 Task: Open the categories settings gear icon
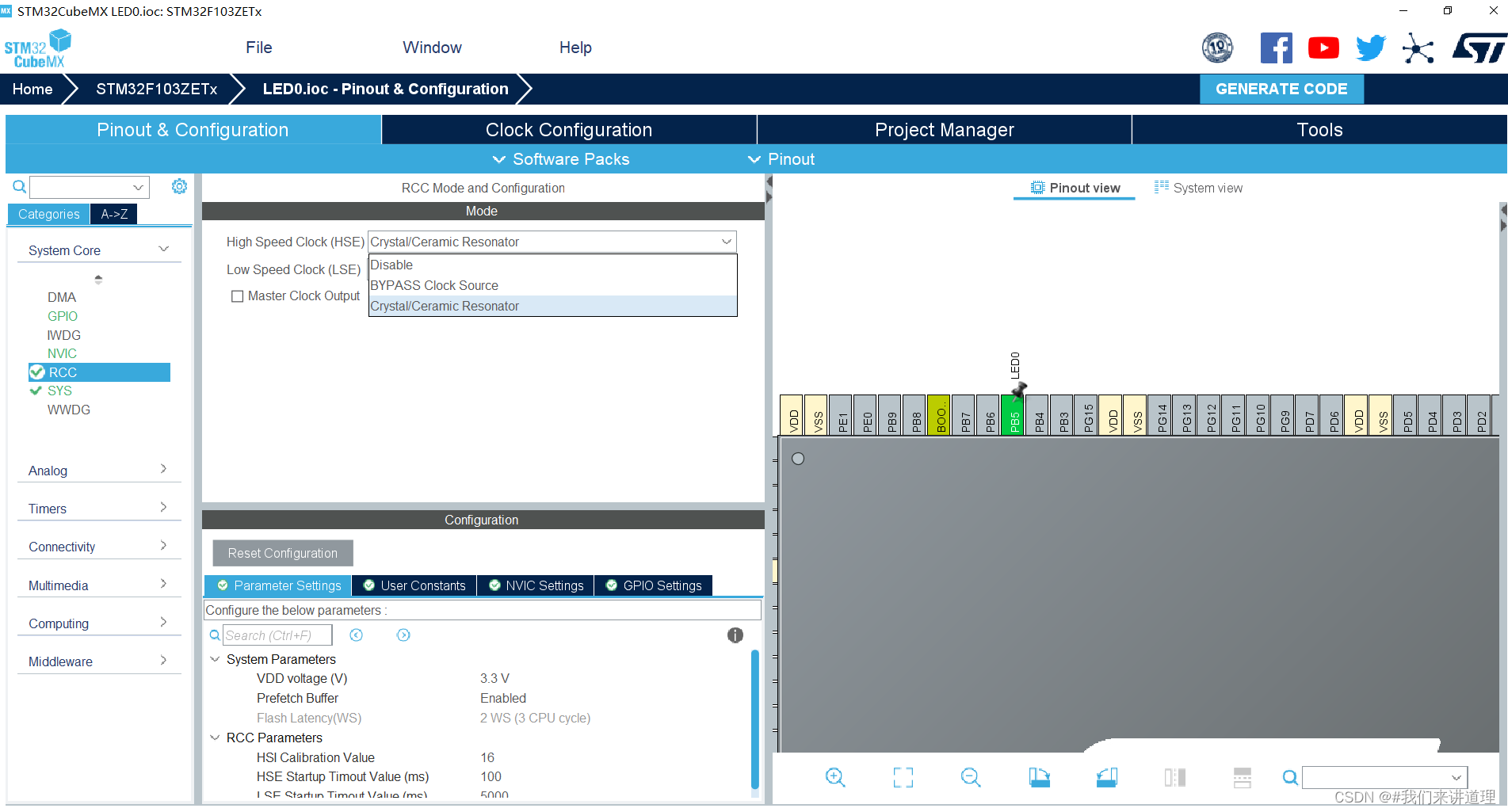180,186
